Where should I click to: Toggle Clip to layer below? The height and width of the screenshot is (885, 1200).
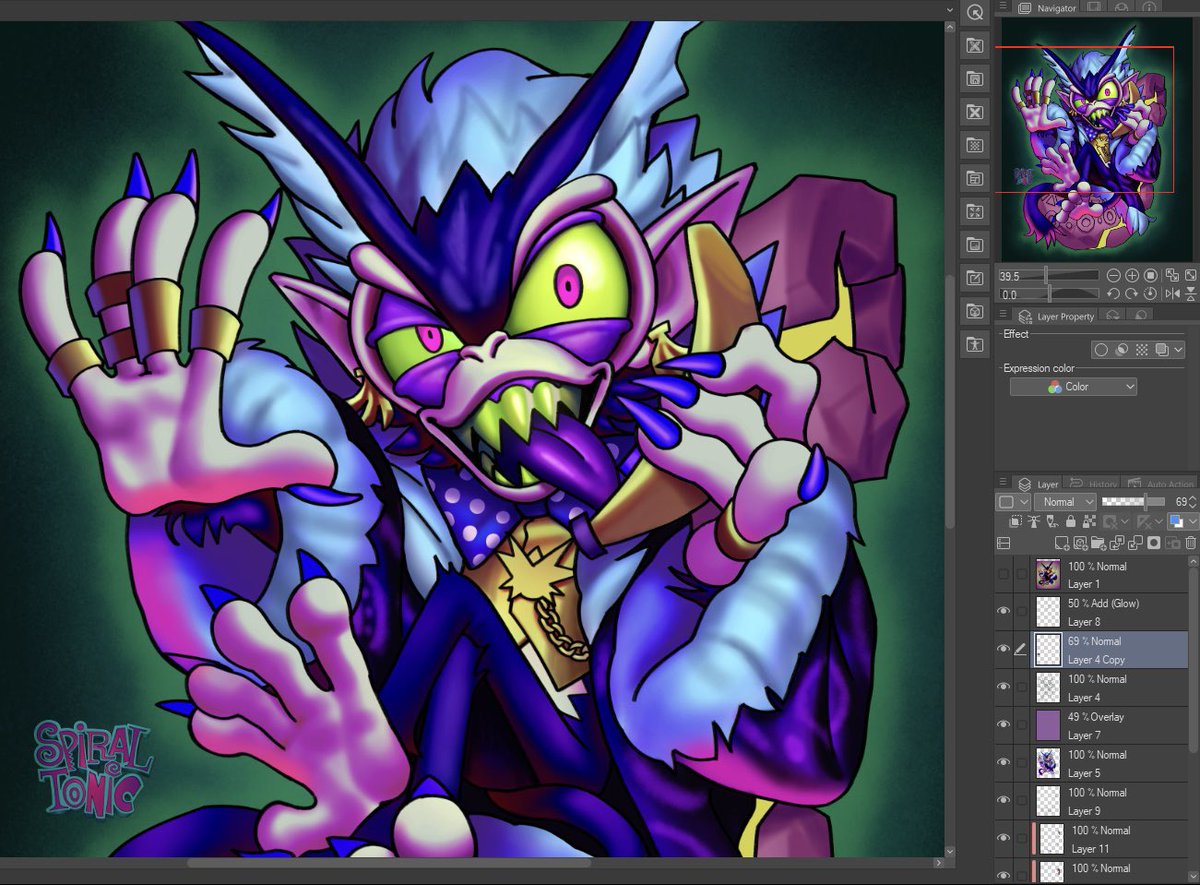pyautogui.click(x=1016, y=521)
